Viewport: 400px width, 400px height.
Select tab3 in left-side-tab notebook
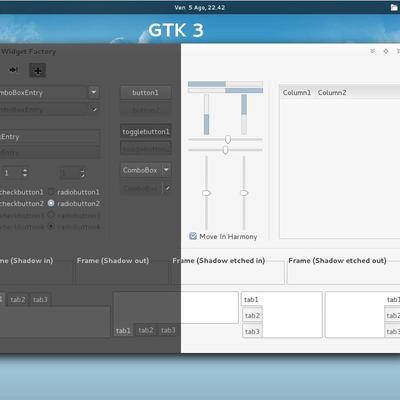click(252, 331)
